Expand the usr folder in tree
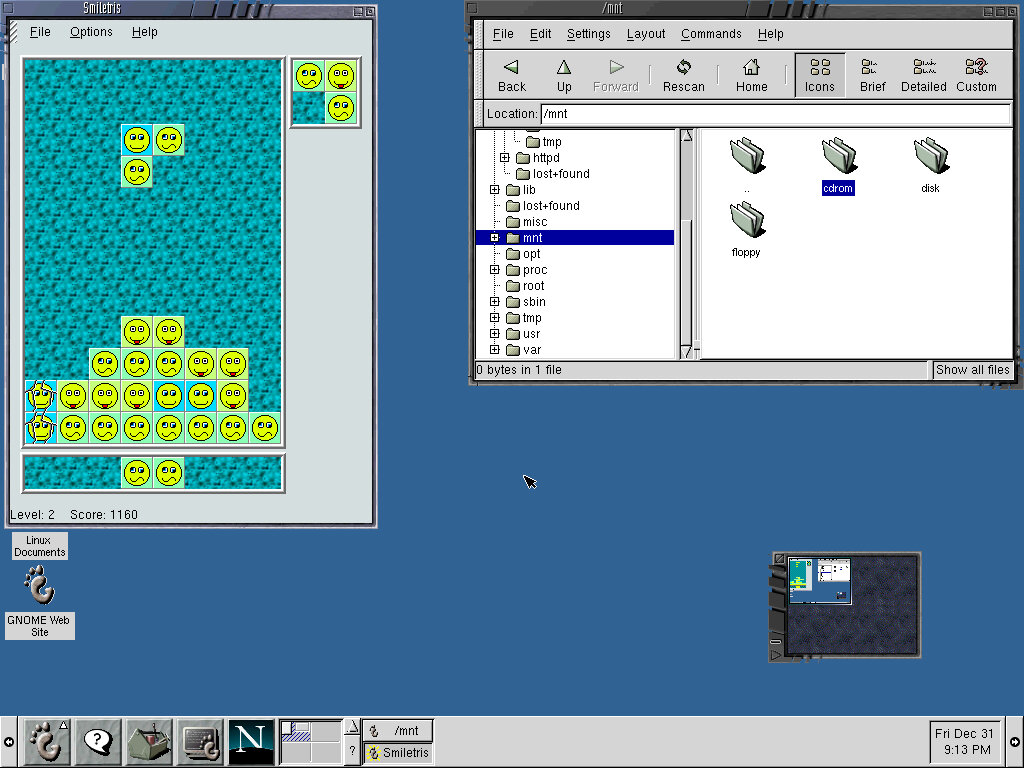Screen dimensions: 1024x768 [x=495, y=334]
